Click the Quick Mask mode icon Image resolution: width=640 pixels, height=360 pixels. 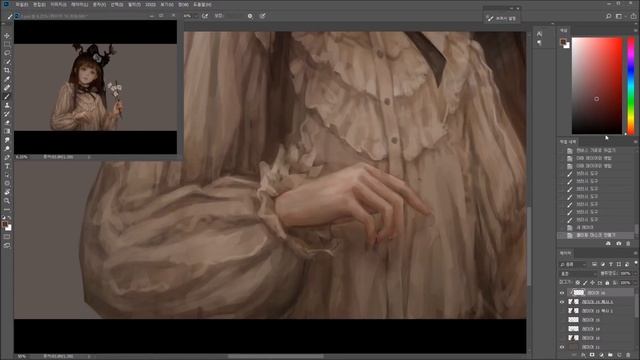click(x=7, y=237)
